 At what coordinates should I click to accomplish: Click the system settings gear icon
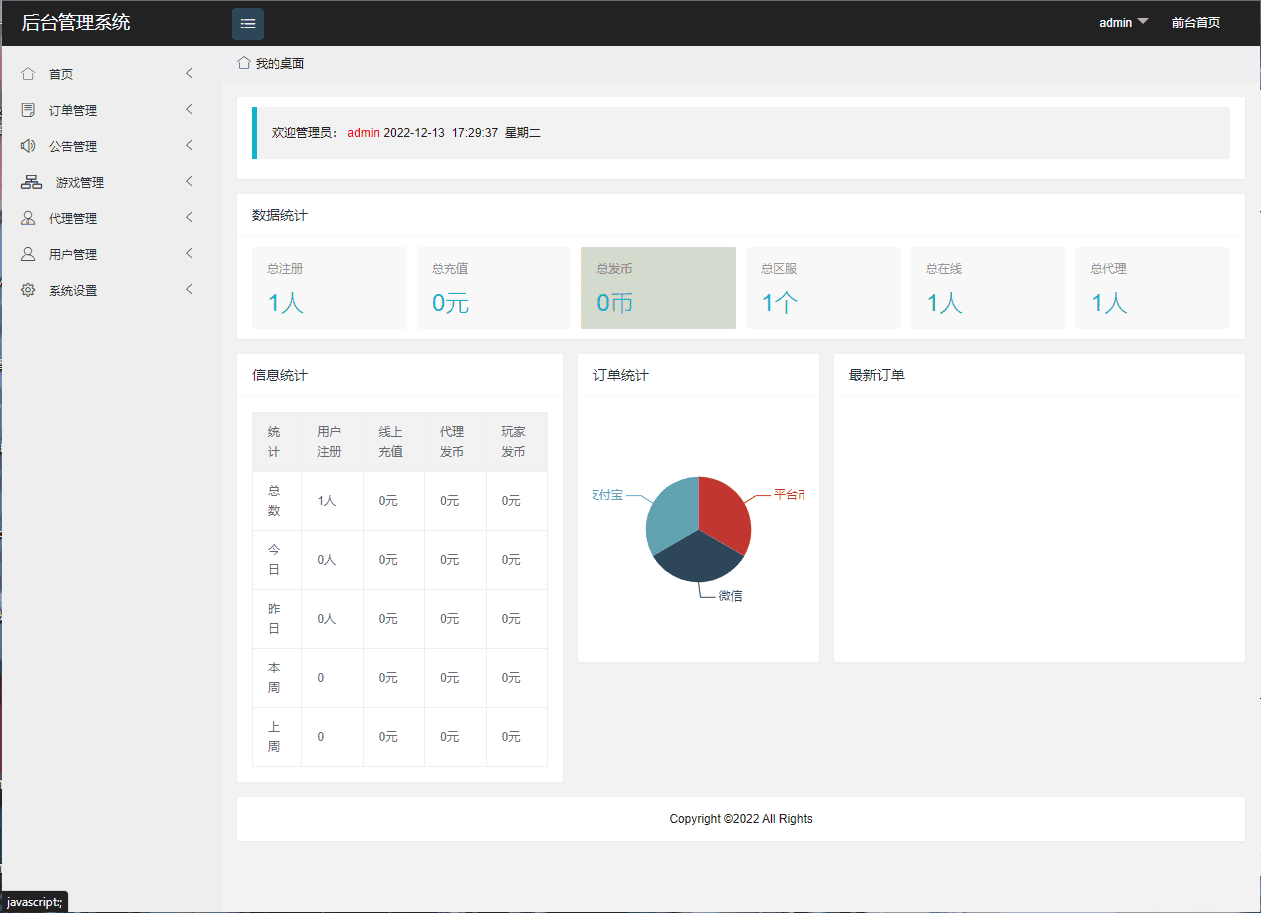tap(28, 290)
